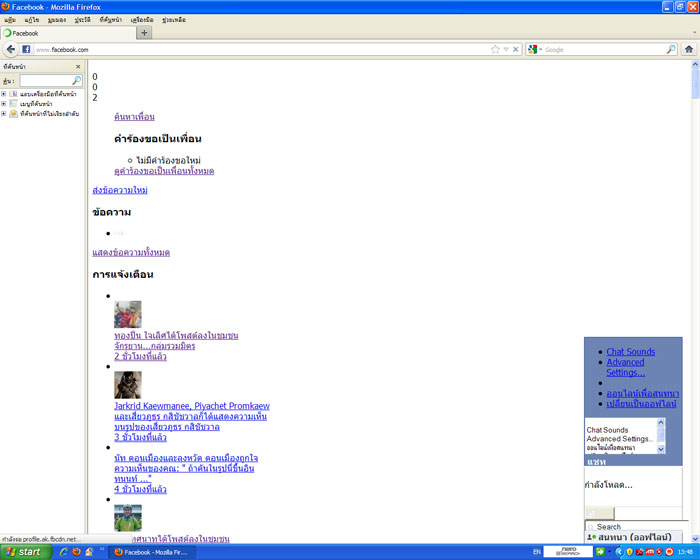Select Chat Sounds in the small listbox

607,430
